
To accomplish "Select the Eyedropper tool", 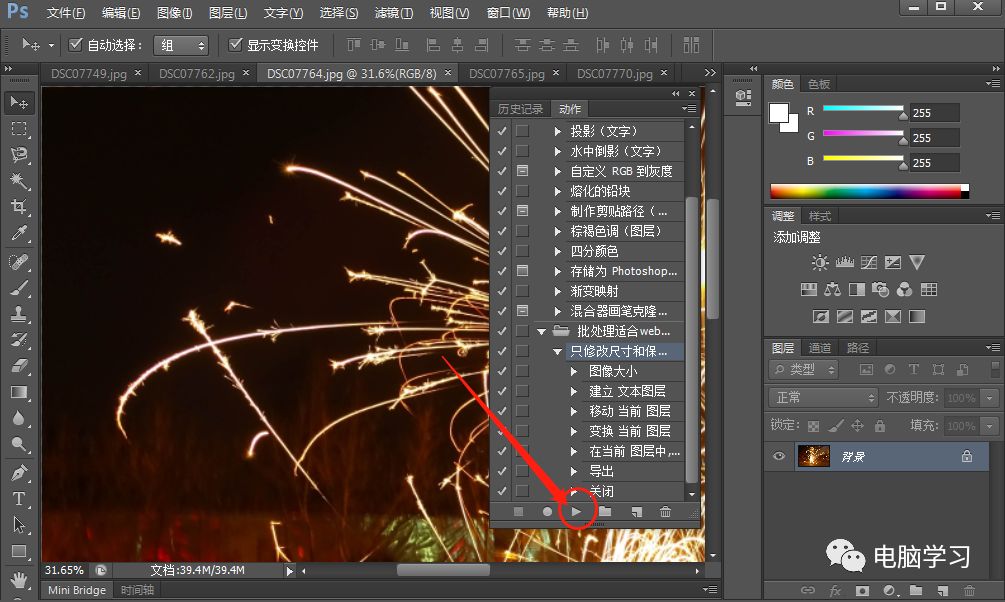I will [19, 233].
